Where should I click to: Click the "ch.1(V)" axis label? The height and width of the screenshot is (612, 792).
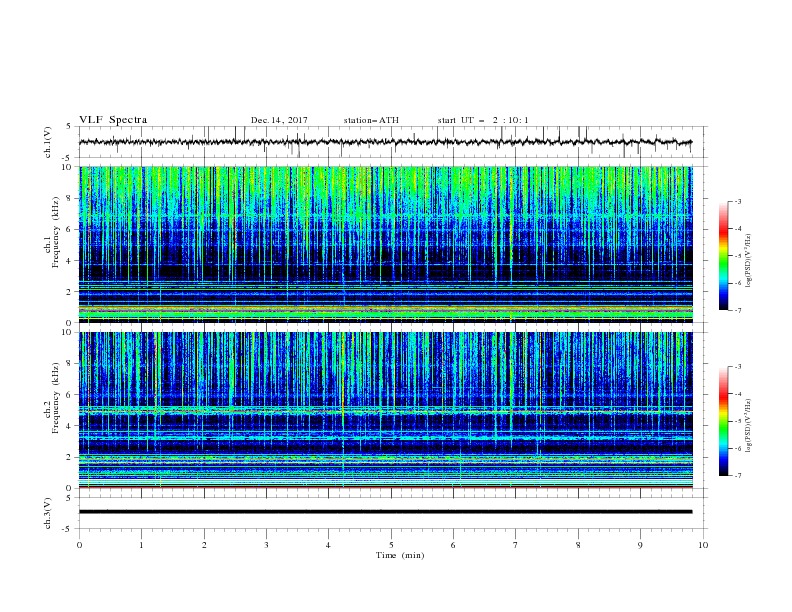coord(48,142)
